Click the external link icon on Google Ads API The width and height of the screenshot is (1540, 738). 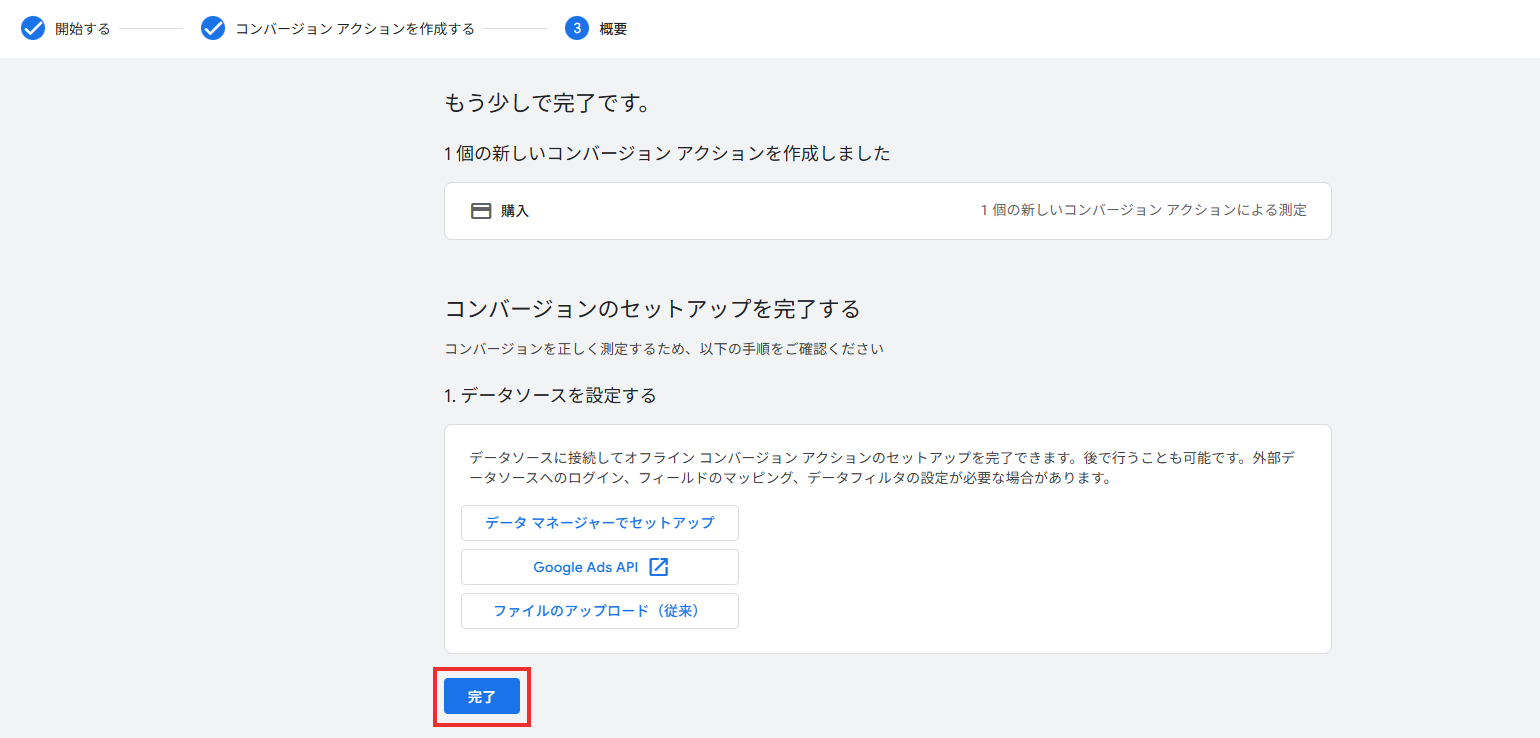click(x=658, y=567)
